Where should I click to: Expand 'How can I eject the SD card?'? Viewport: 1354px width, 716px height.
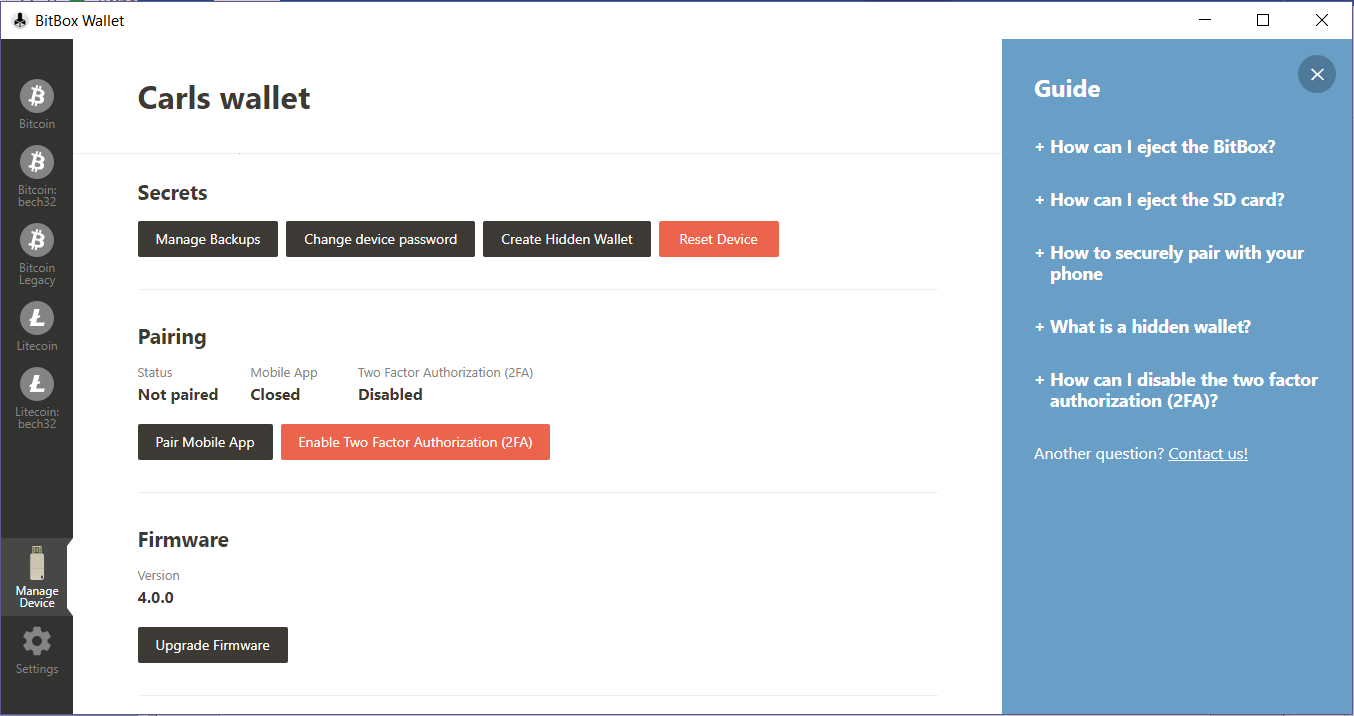1159,200
